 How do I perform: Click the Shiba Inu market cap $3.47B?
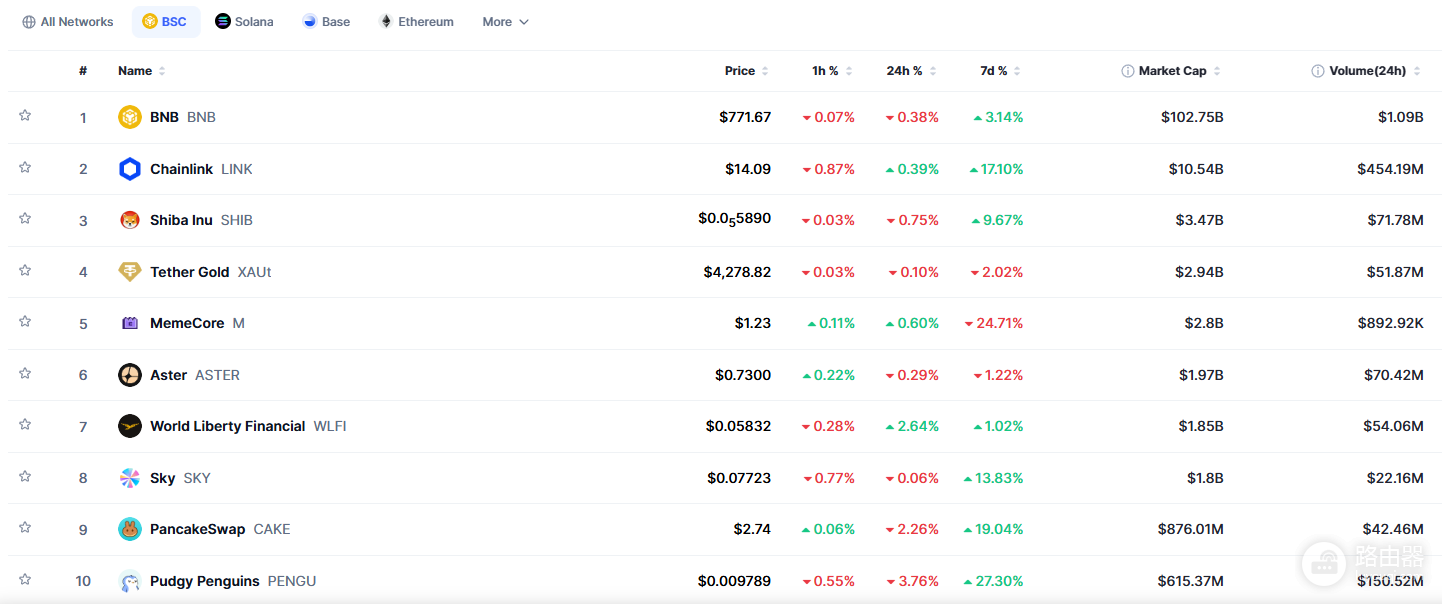(x=1200, y=220)
